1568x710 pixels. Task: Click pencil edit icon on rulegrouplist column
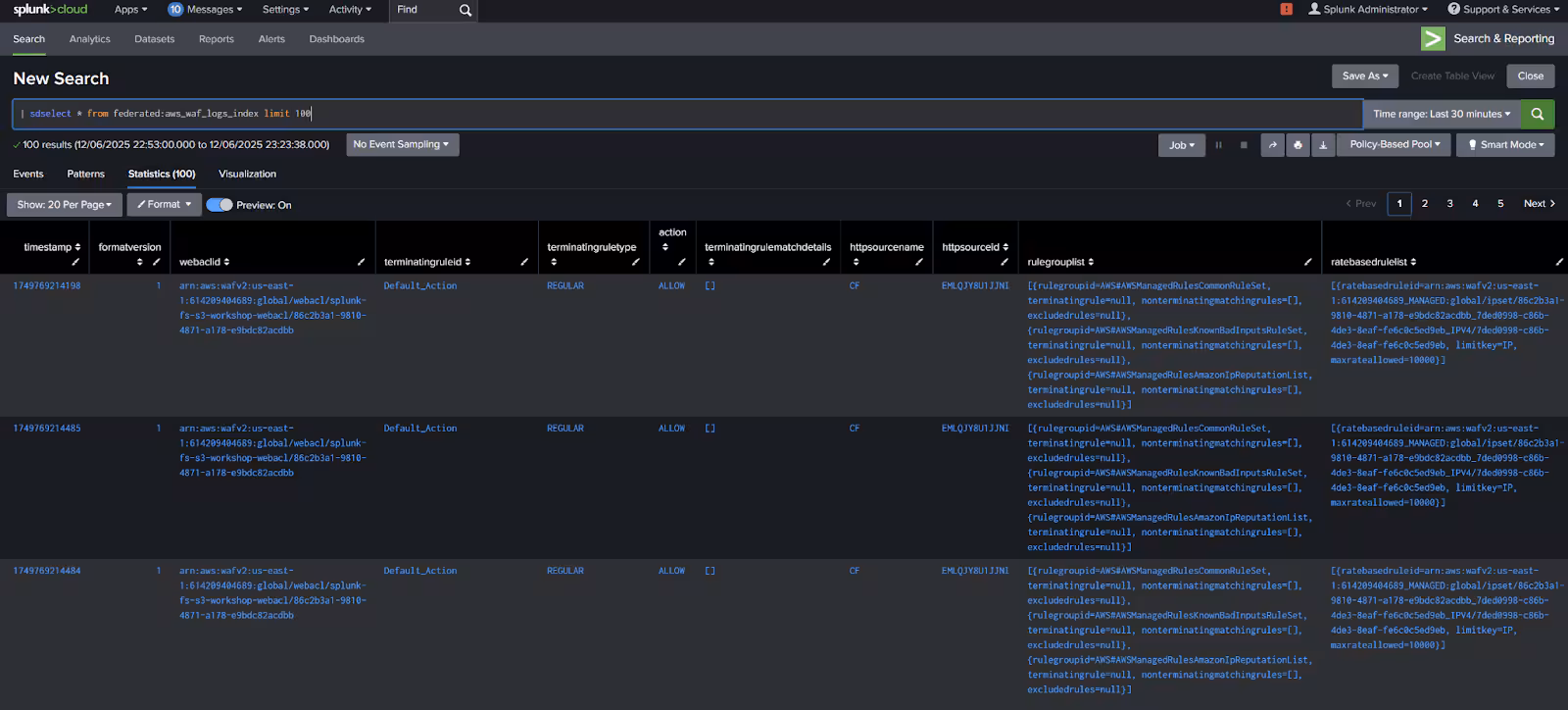coord(1307,262)
